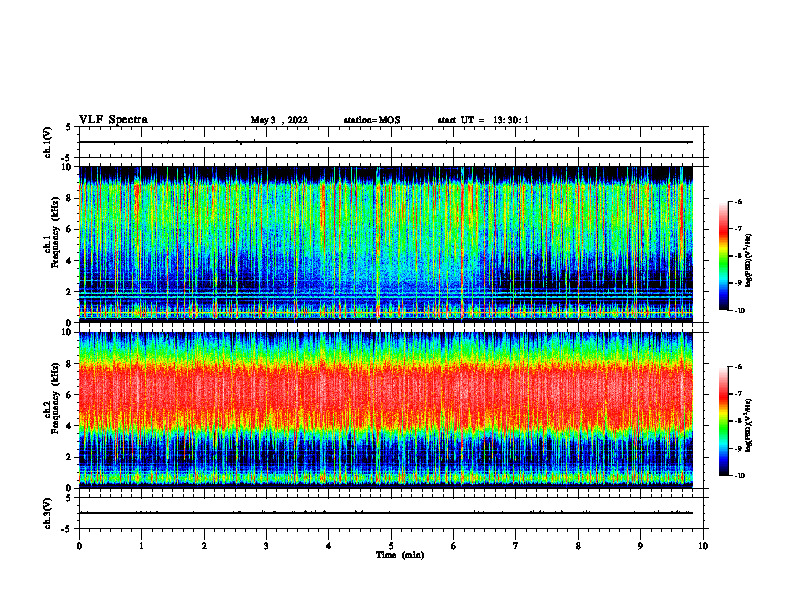Click the '10' tick on the time axis
This screenshot has height=612, width=792.
(703, 546)
